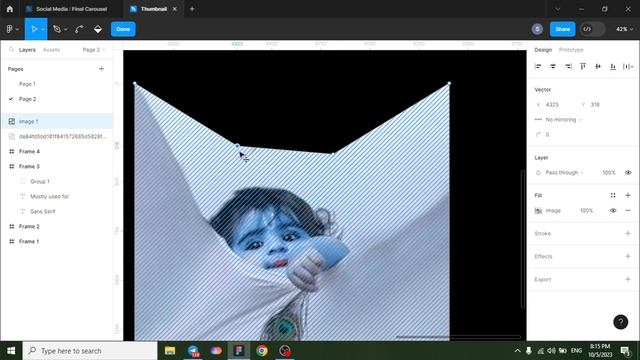The width and height of the screenshot is (640, 360).
Task: Open the 42% zoom dropdown
Action: [x=624, y=29]
